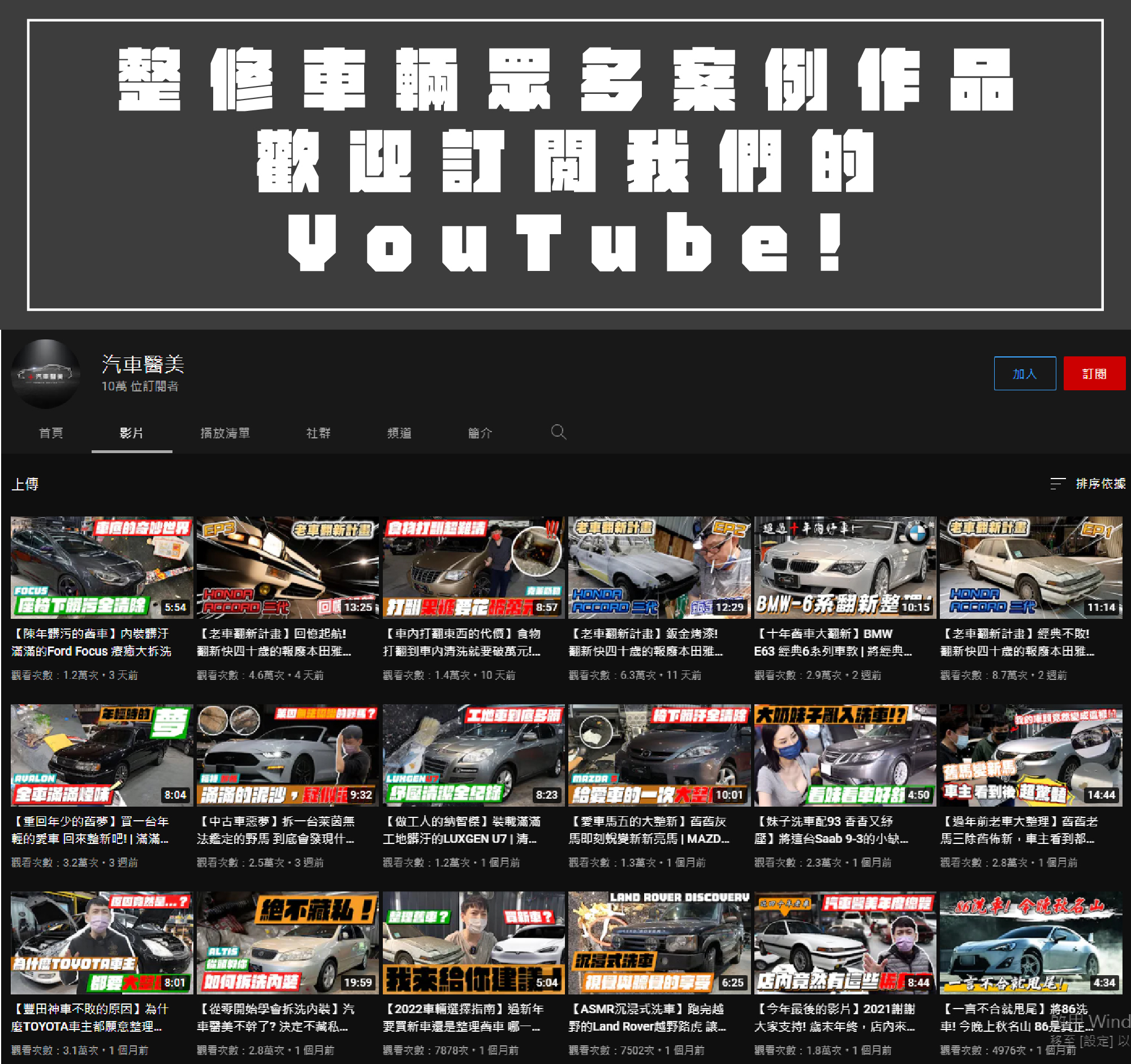This screenshot has height=1064, width=1131.
Task: Select the 播放清單 tab
Action: (x=225, y=433)
